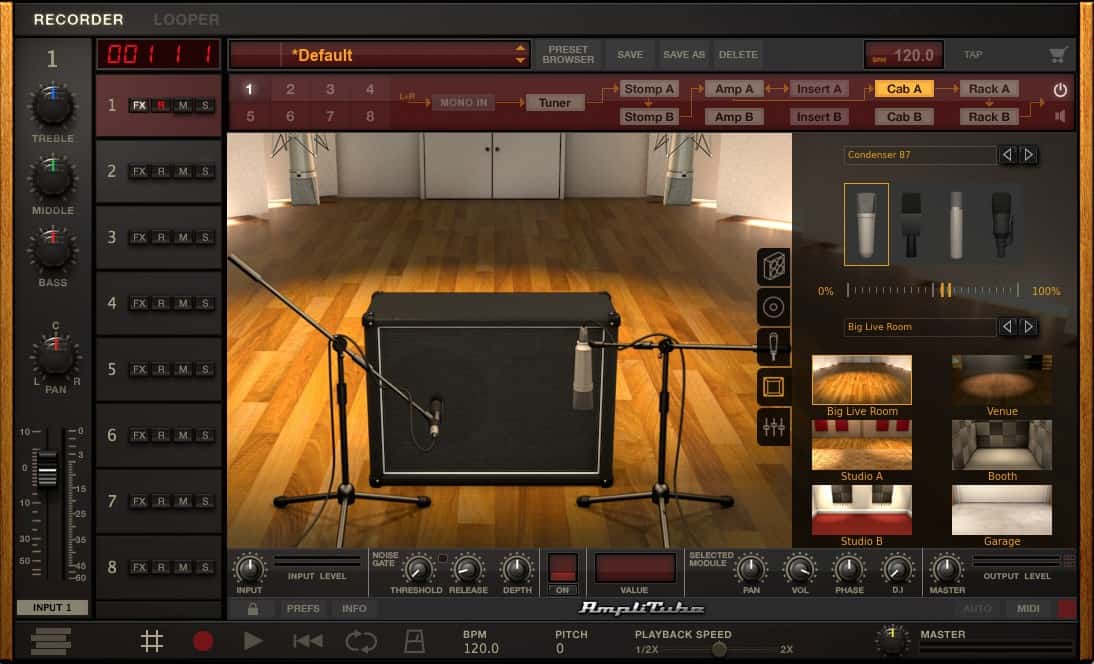1094x664 pixels.
Task: Click the Preset Browser button
Action: pyautogui.click(x=568, y=55)
